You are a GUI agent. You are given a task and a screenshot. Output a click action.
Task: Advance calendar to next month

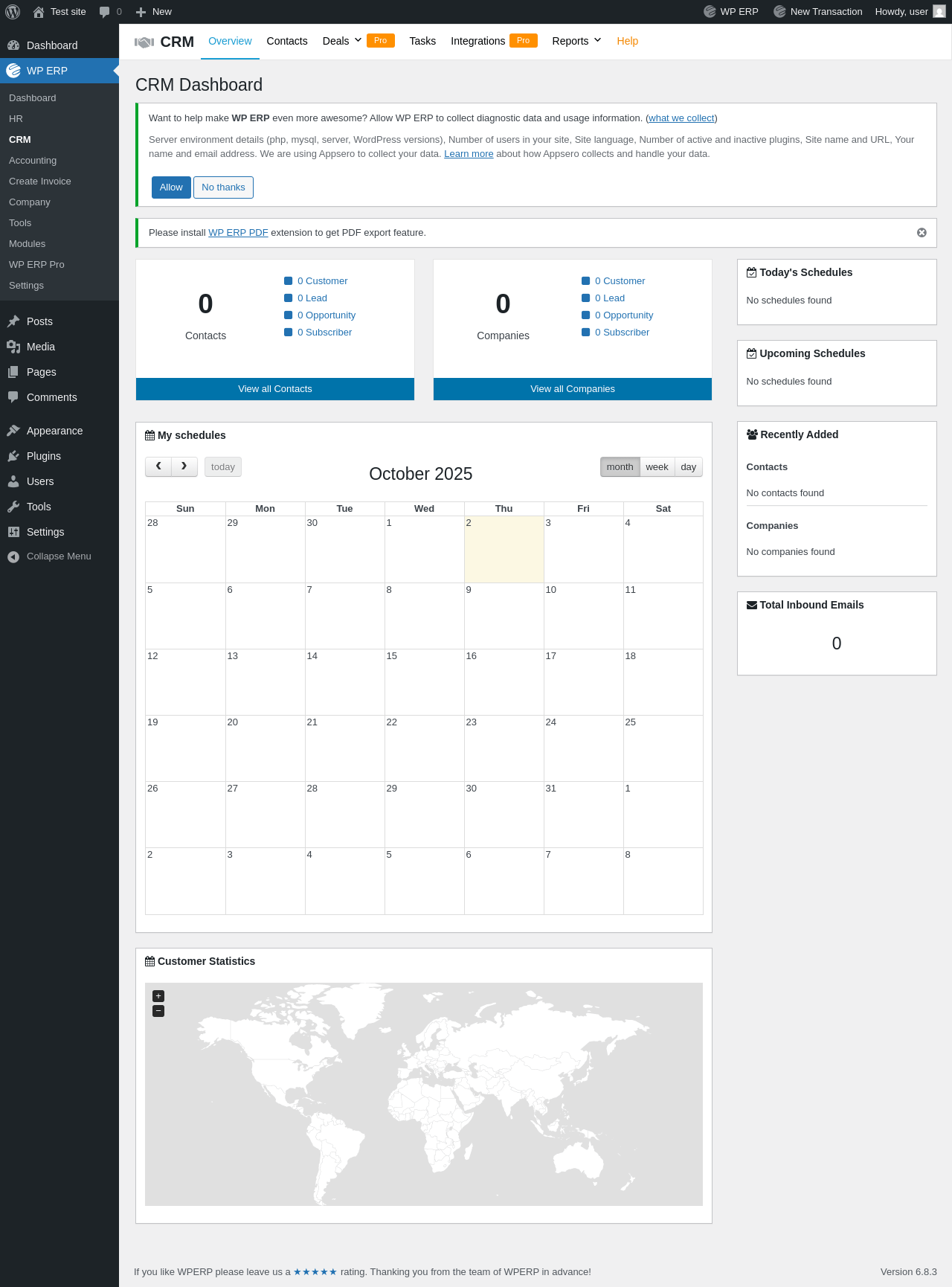click(x=184, y=466)
